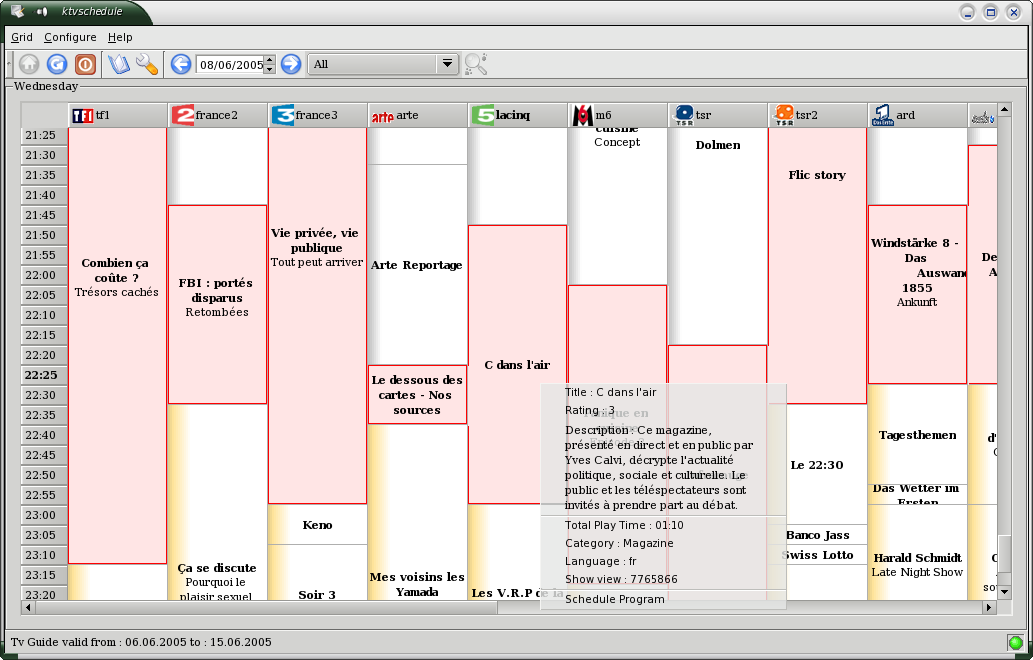Select the lacinq channel header
This screenshot has height=660, width=1033.
518,115
